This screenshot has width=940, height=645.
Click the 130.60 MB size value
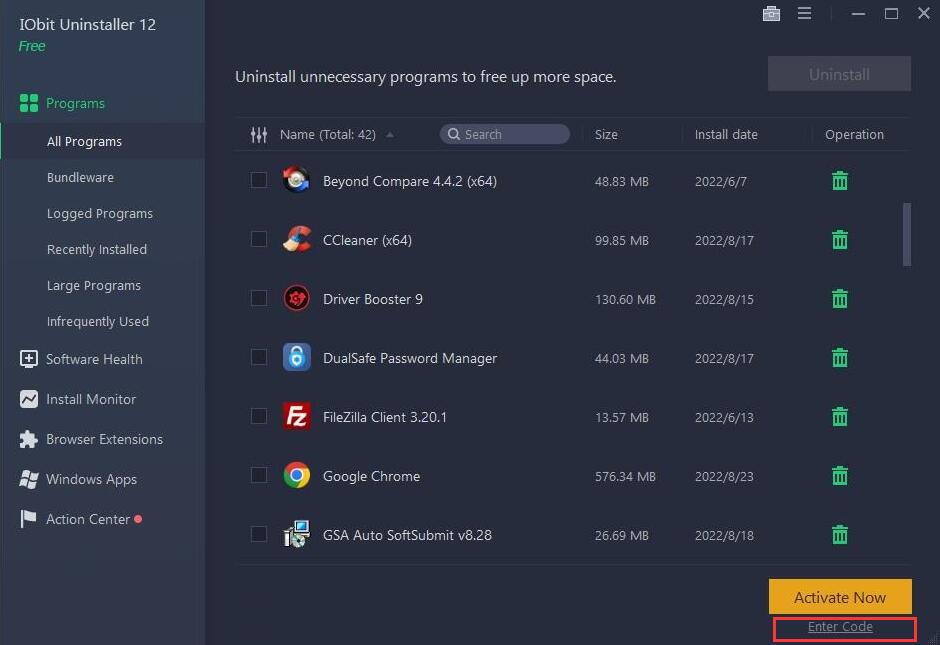625,299
